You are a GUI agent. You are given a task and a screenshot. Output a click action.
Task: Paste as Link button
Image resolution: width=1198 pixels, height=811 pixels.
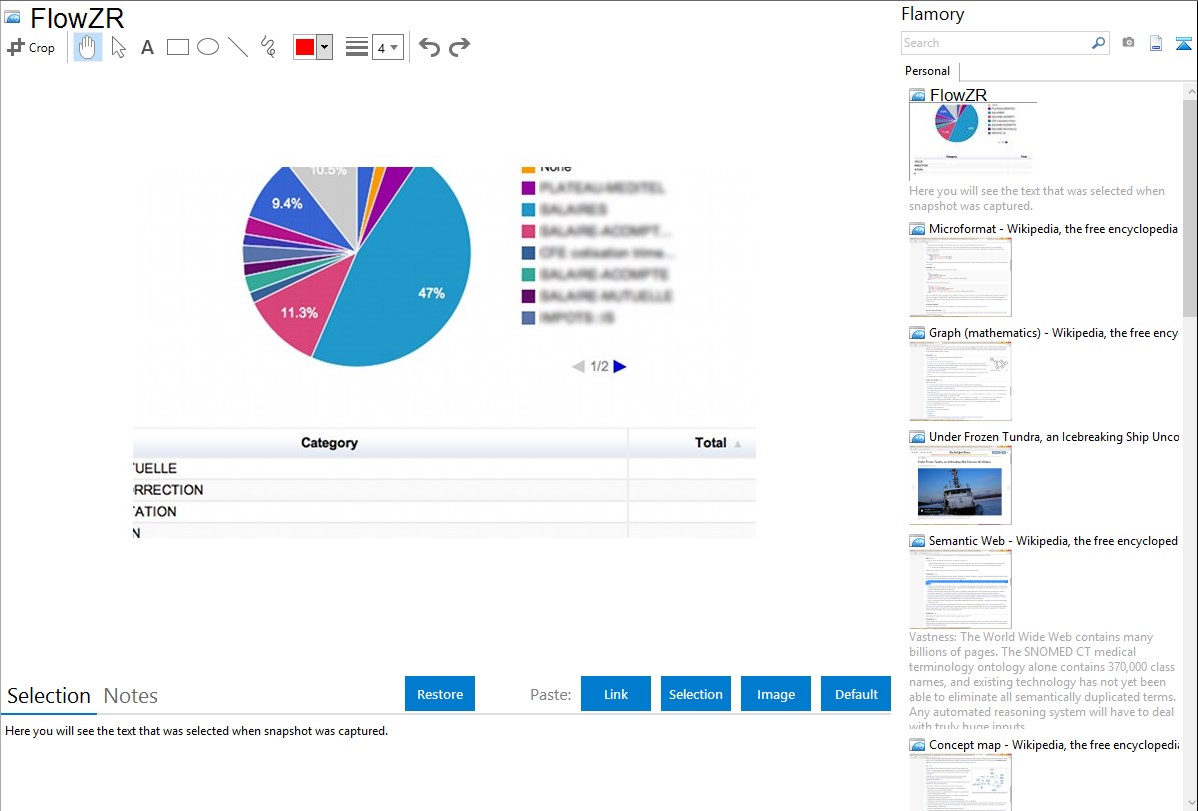616,694
